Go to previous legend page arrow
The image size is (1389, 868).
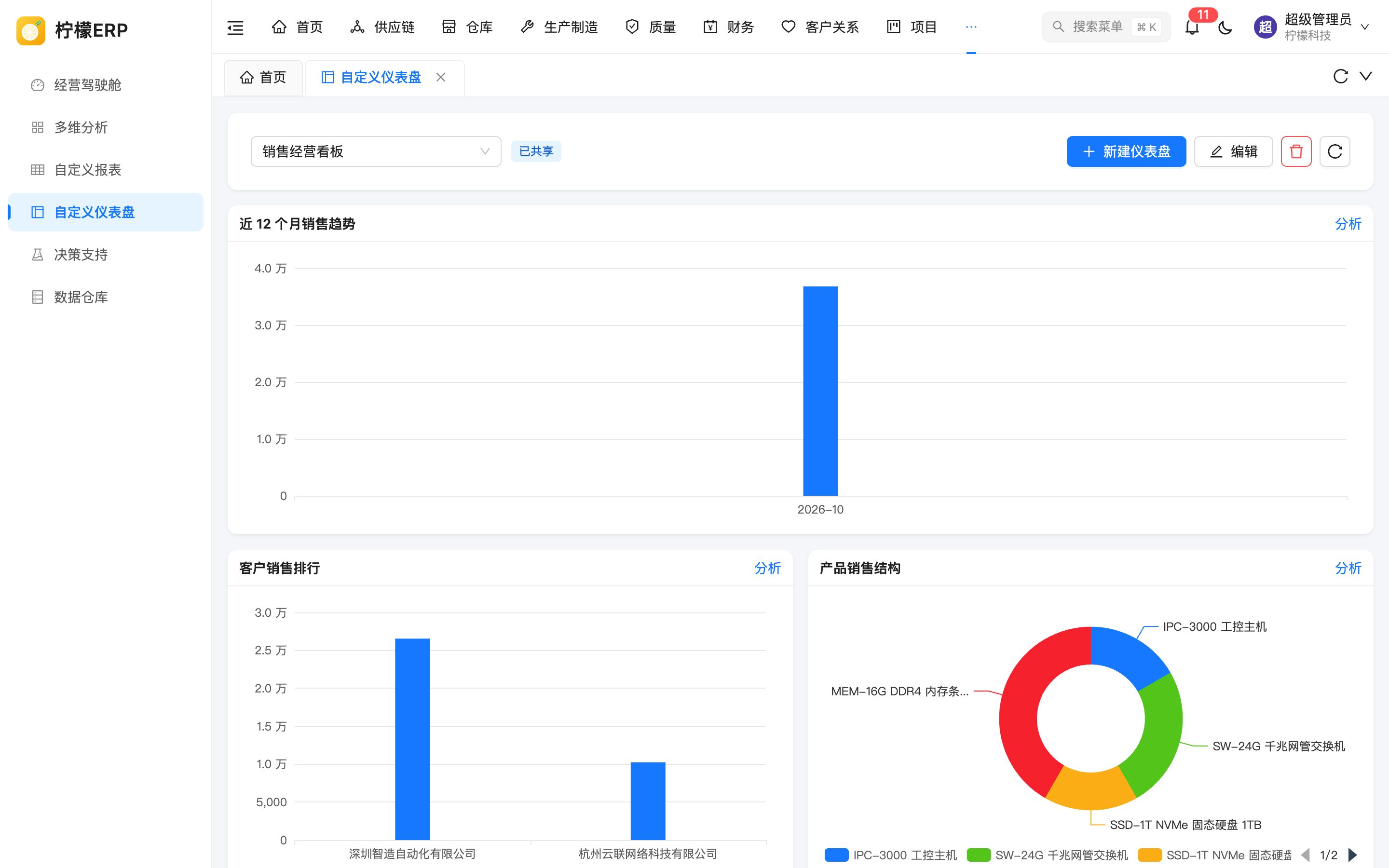(x=1306, y=855)
